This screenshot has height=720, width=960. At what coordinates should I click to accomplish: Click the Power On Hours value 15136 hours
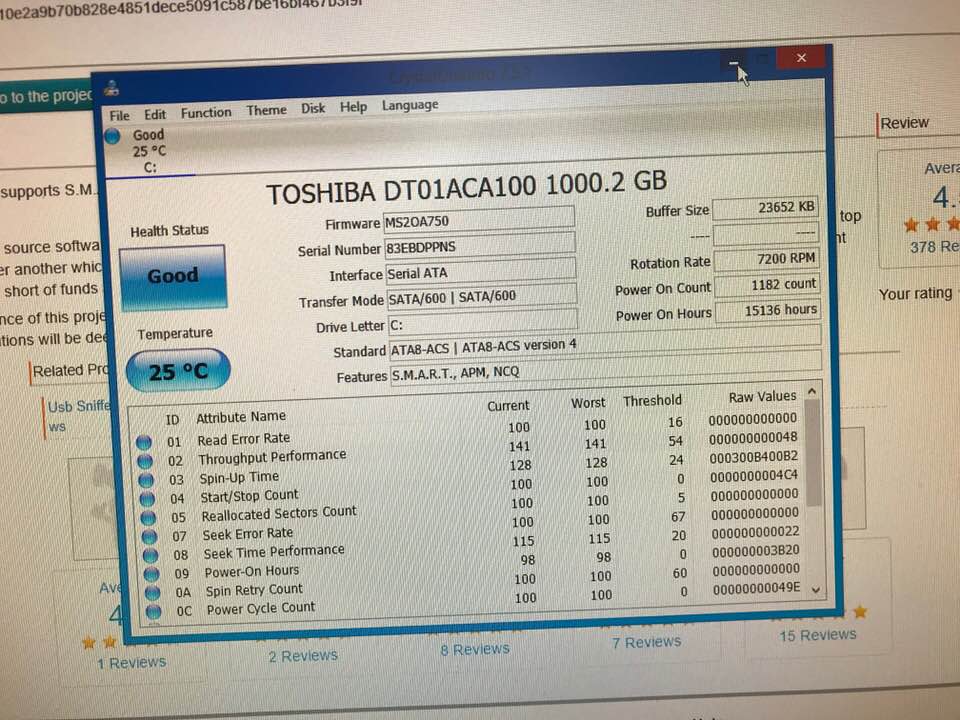point(768,310)
